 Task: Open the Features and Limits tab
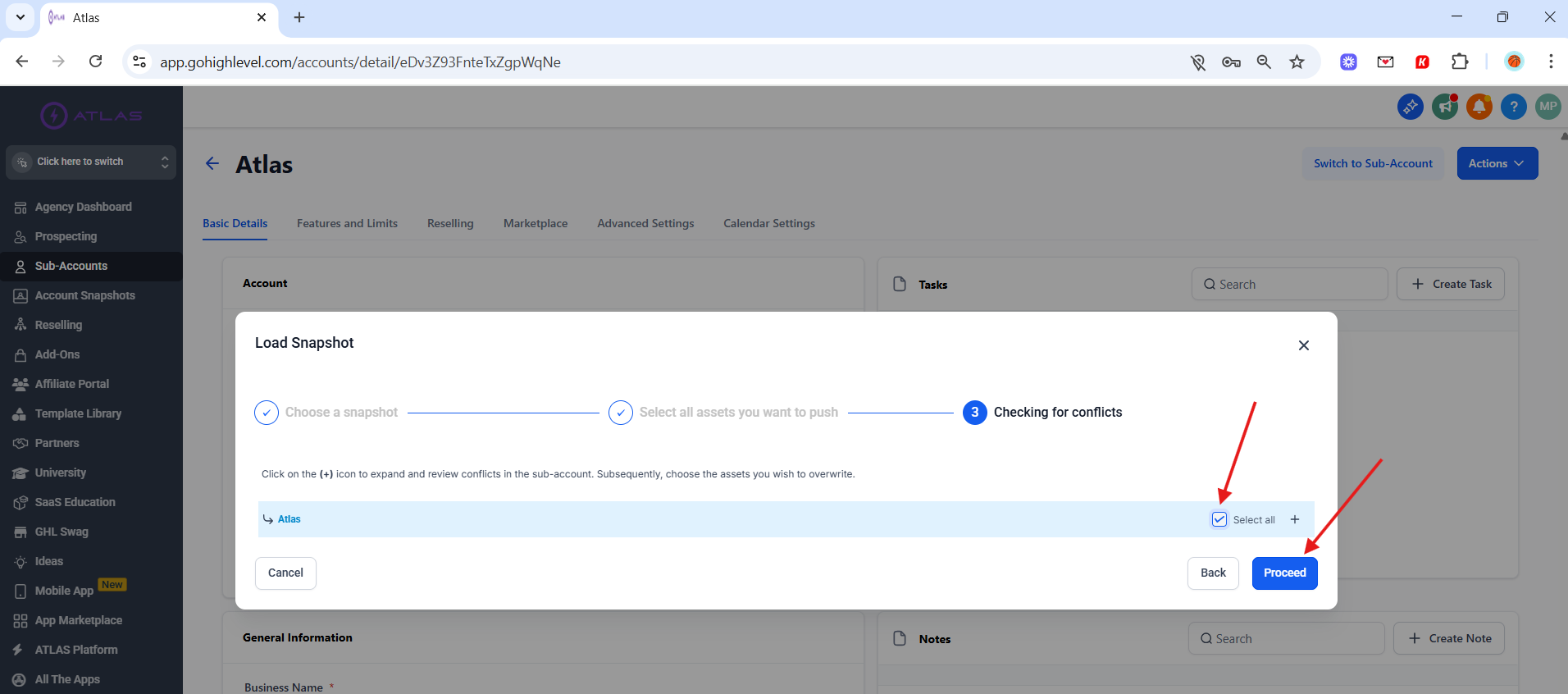pos(347,223)
